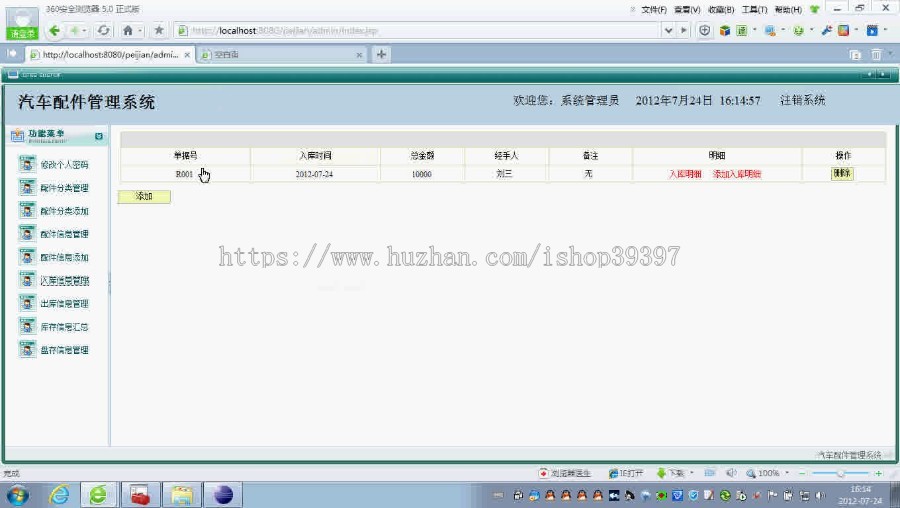Open the 查看(V) menu
900x508 pixels.
(687, 10)
